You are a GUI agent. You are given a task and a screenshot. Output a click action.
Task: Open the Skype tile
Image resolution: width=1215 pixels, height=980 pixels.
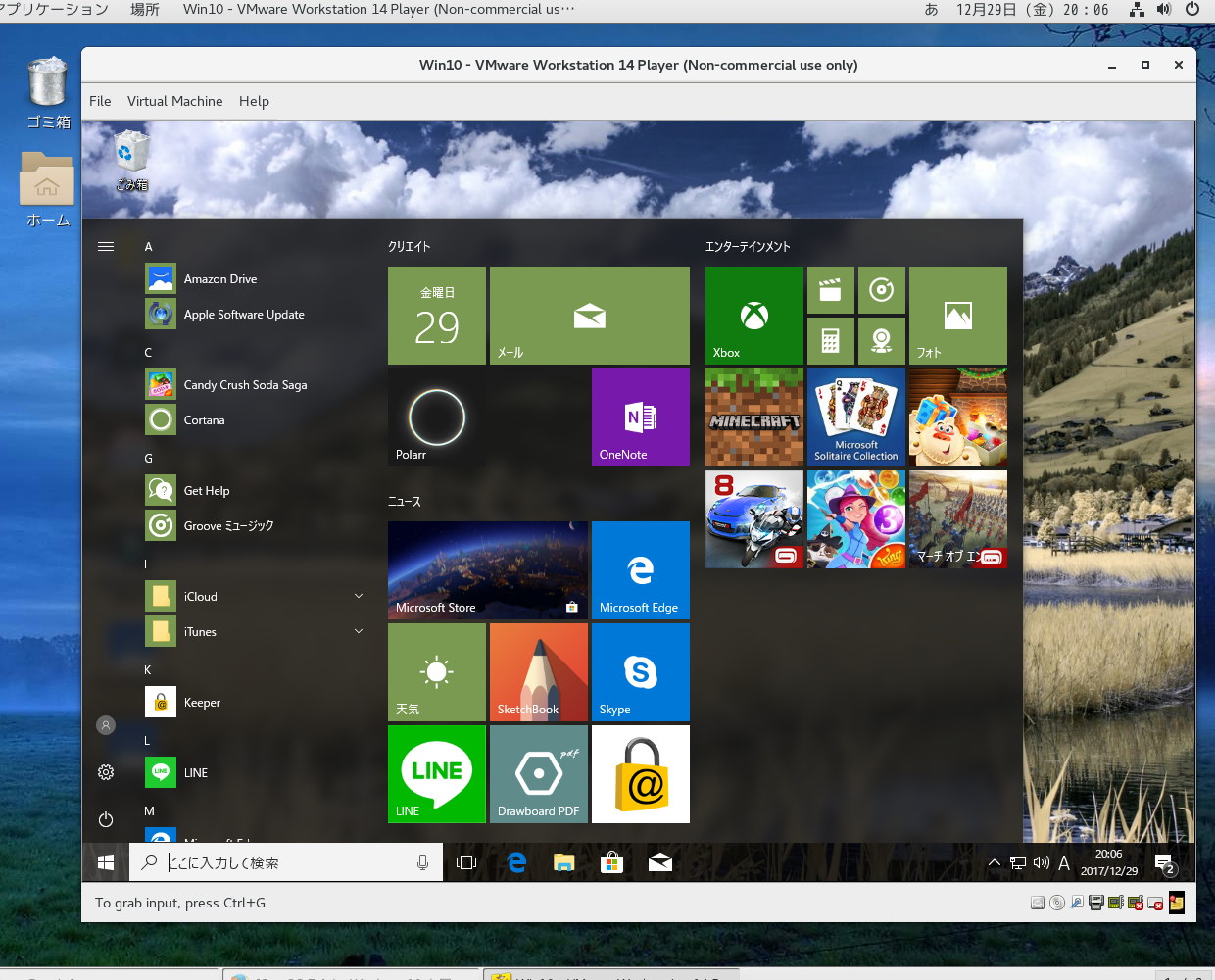point(640,672)
